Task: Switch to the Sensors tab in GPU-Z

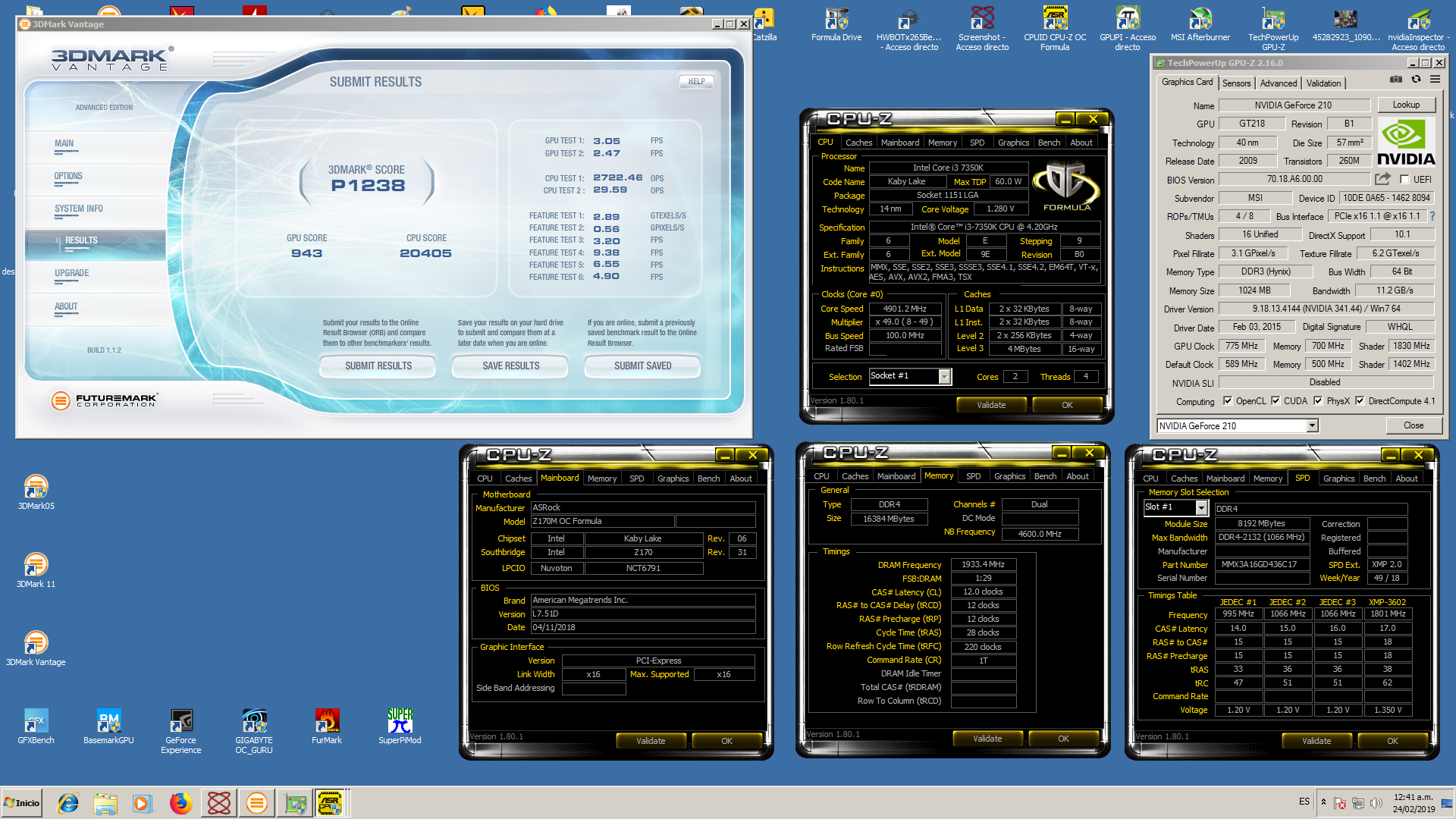Action: click(x=1236, y=83)
